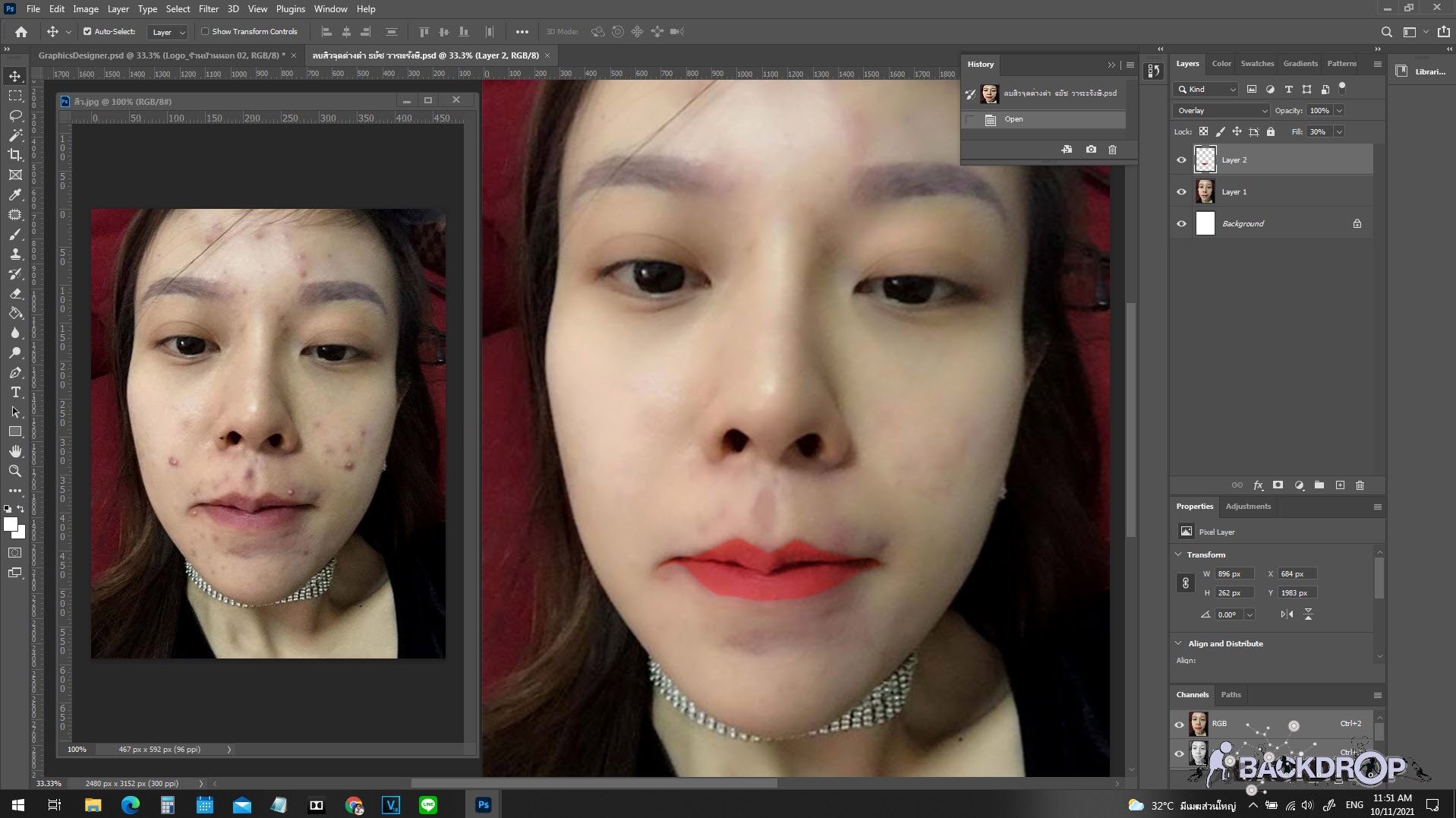Click the Home button
This screenshot has width=1456, height=818.
point(20,32)
